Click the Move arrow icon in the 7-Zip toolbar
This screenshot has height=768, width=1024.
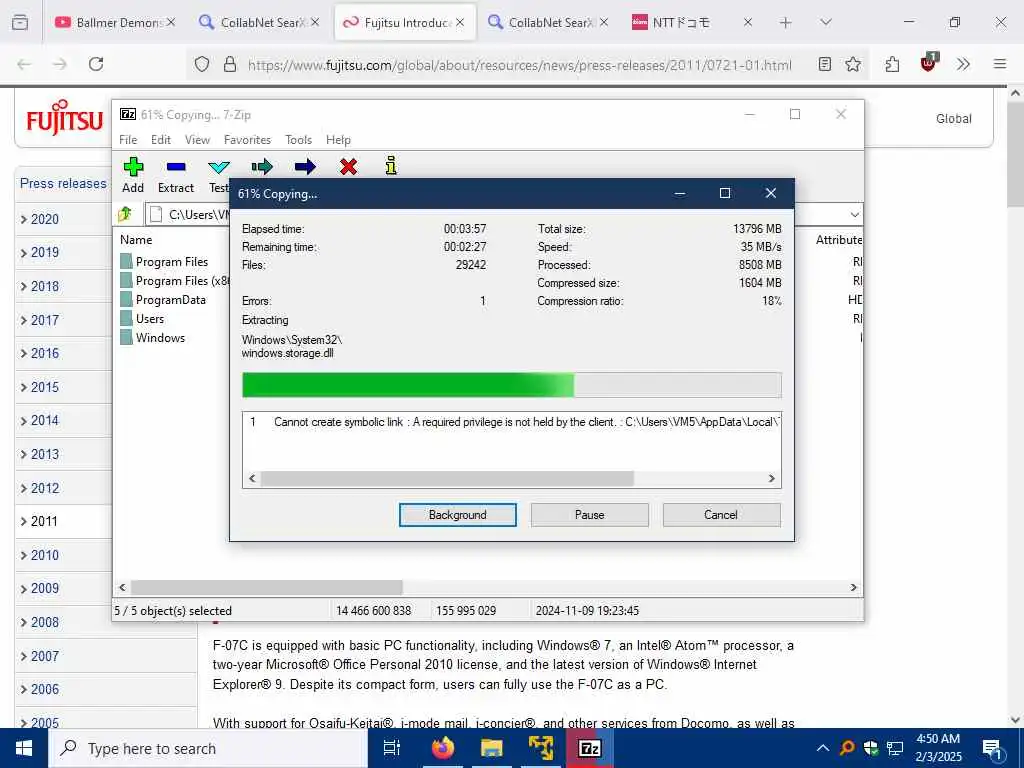(x=305, y=167)
